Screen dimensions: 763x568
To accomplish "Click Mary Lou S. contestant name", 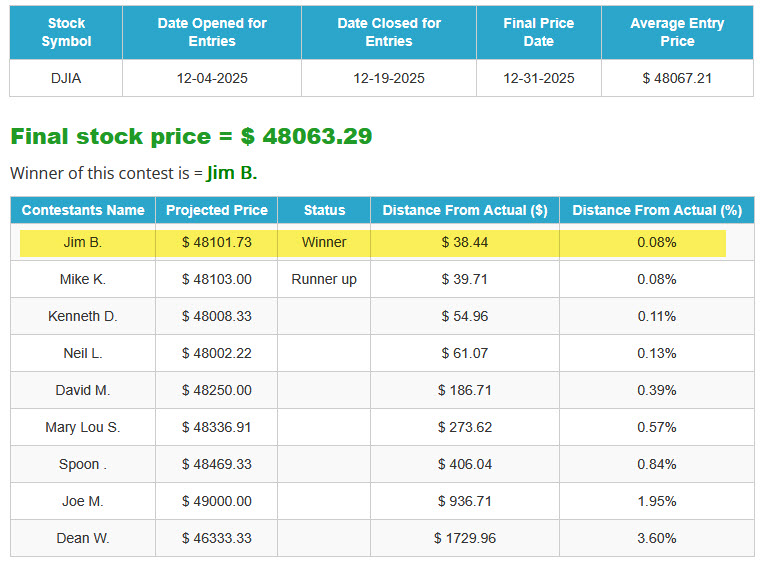I will [82, 427].
